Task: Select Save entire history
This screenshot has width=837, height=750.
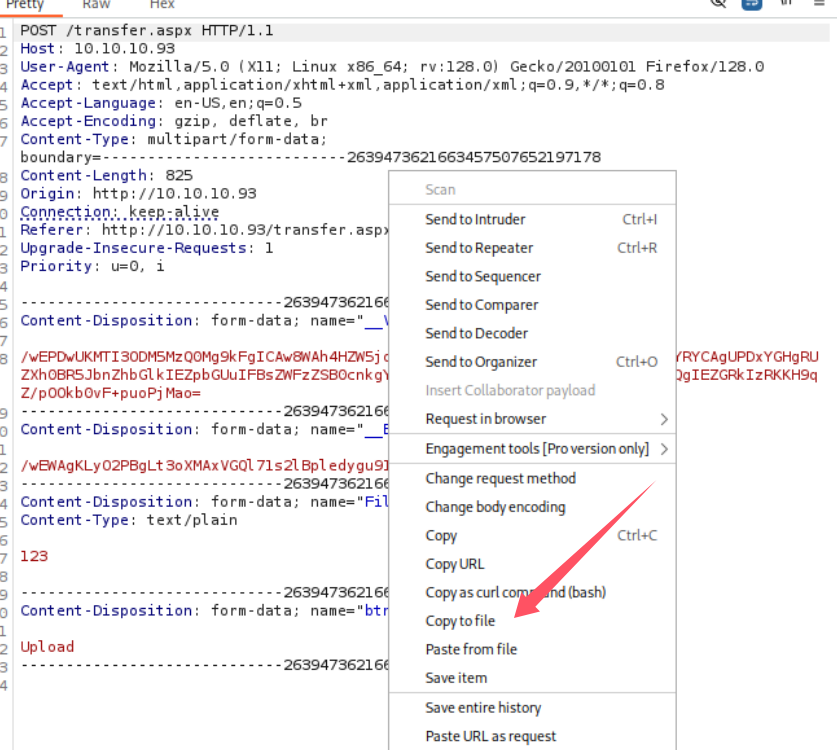Action: tap(483, 708)
